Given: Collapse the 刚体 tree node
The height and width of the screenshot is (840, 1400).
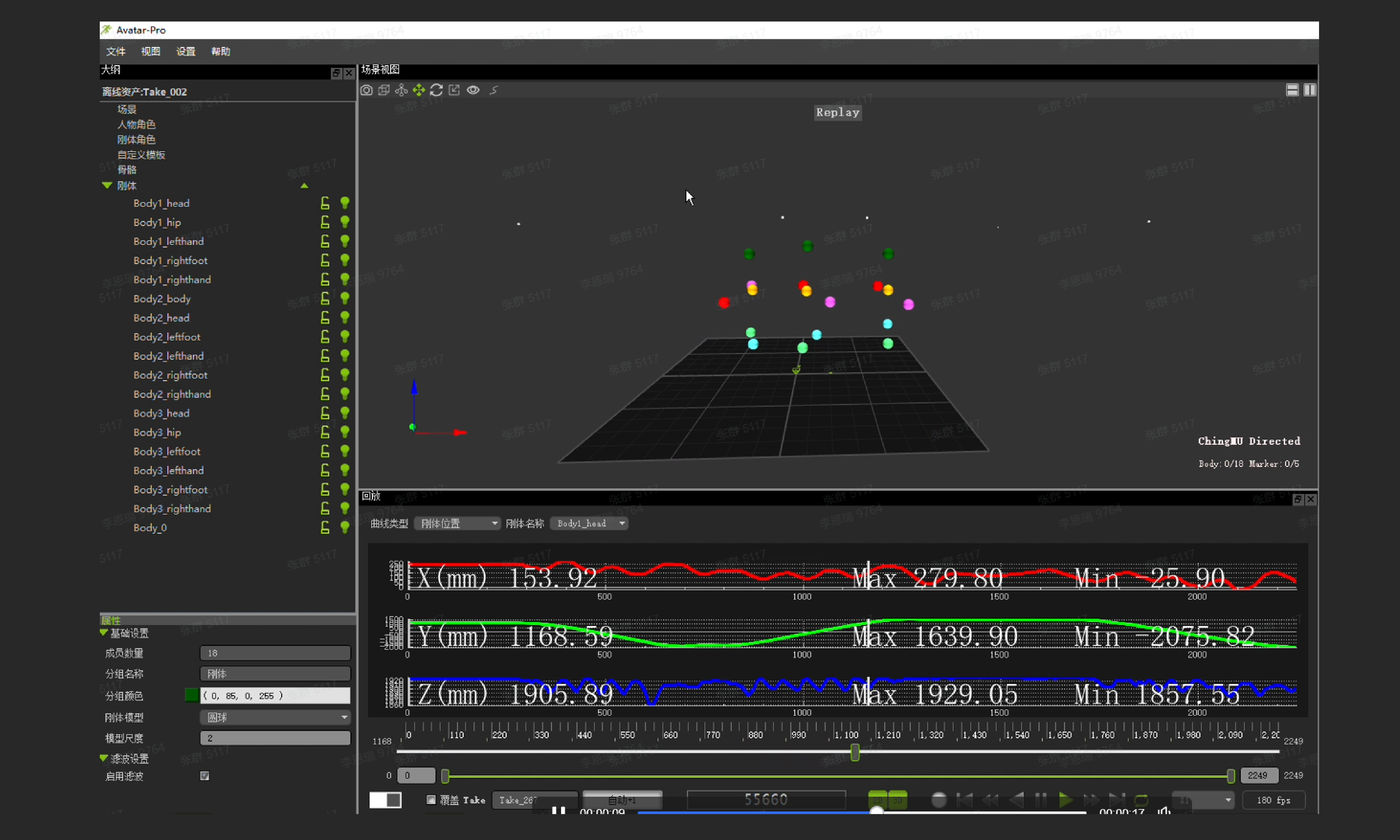Looking at the screenshot, I should [107, 186].
